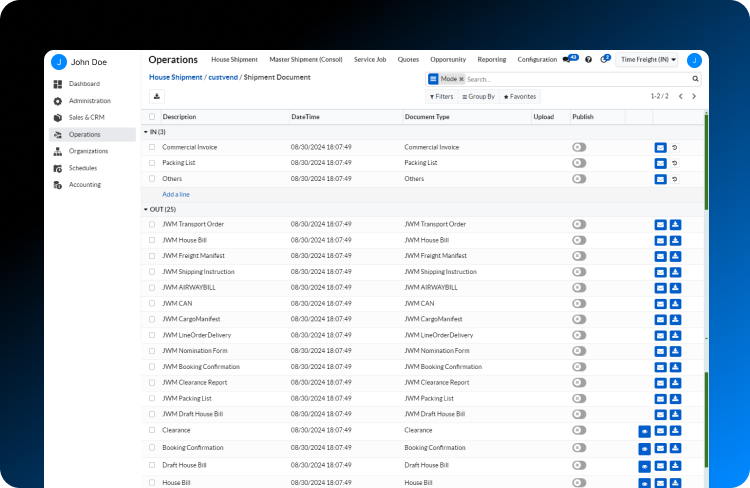This screenshot has width=750, height=488.
Task: Email the Others document
Action: [660, 179]
